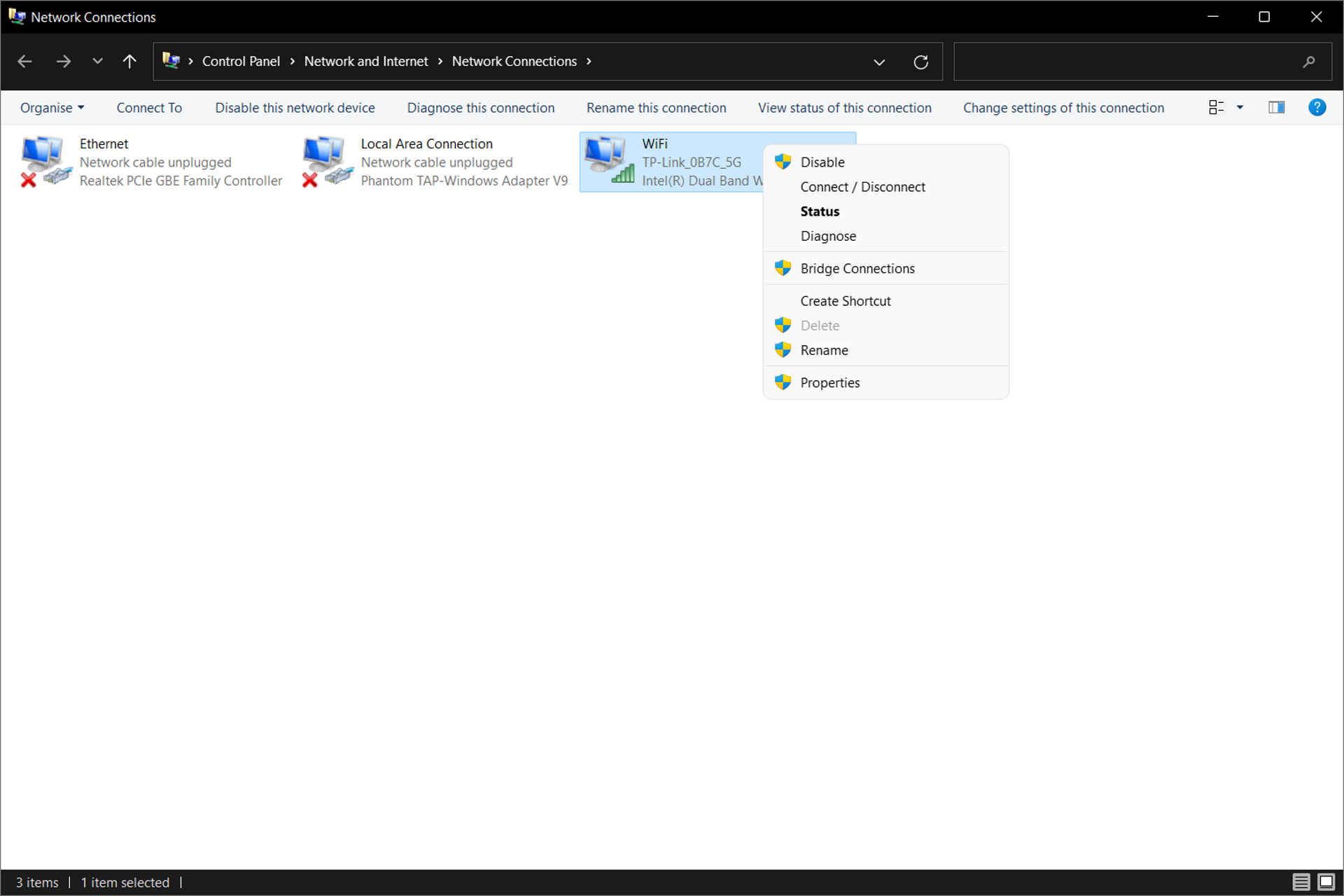1344x896 pixels.
Task: Go back using the back arrow
Action: (24, 62)
